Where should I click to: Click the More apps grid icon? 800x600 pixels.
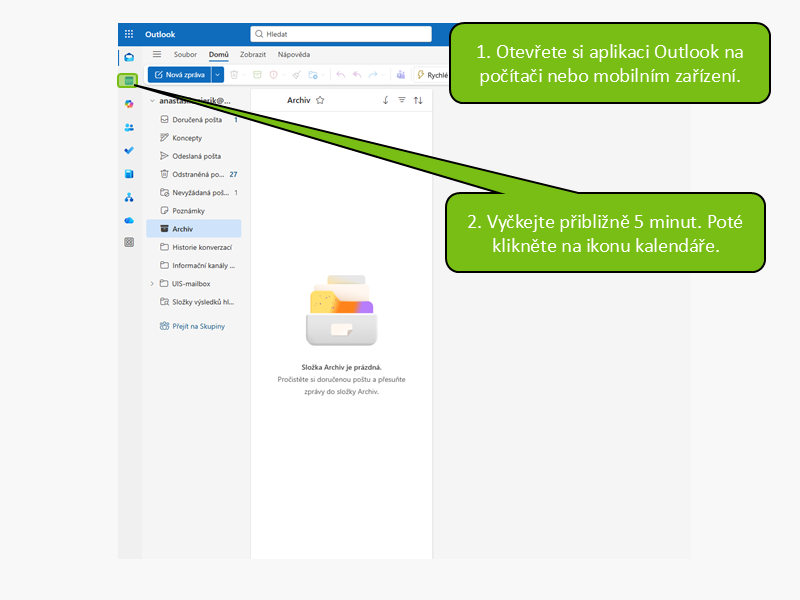129,242
